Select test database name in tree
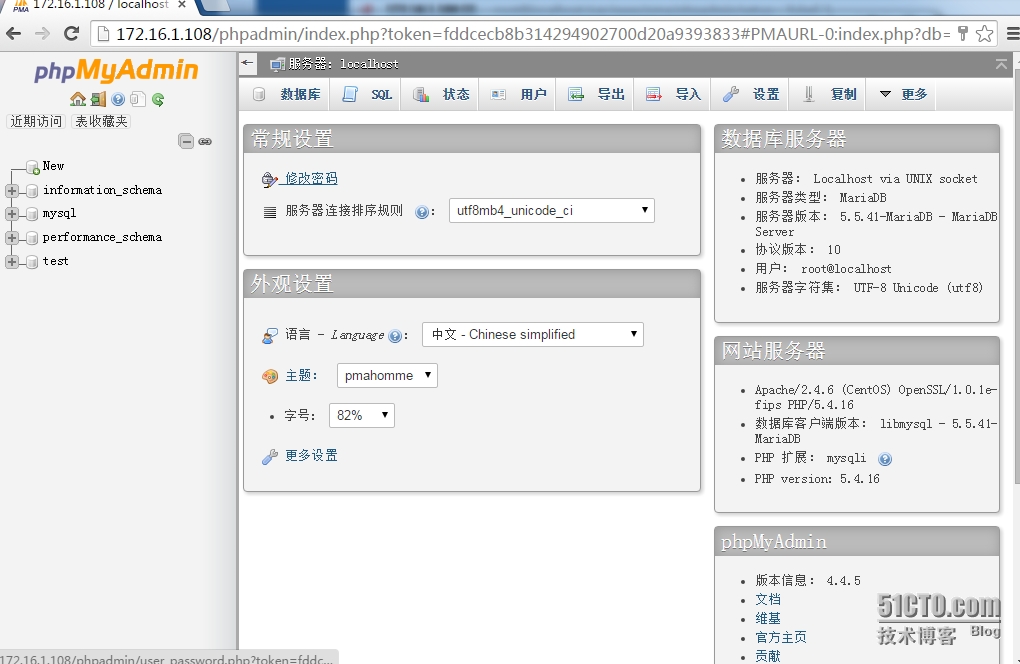This screenshot has height=664, width=1020. click(55, 261)
